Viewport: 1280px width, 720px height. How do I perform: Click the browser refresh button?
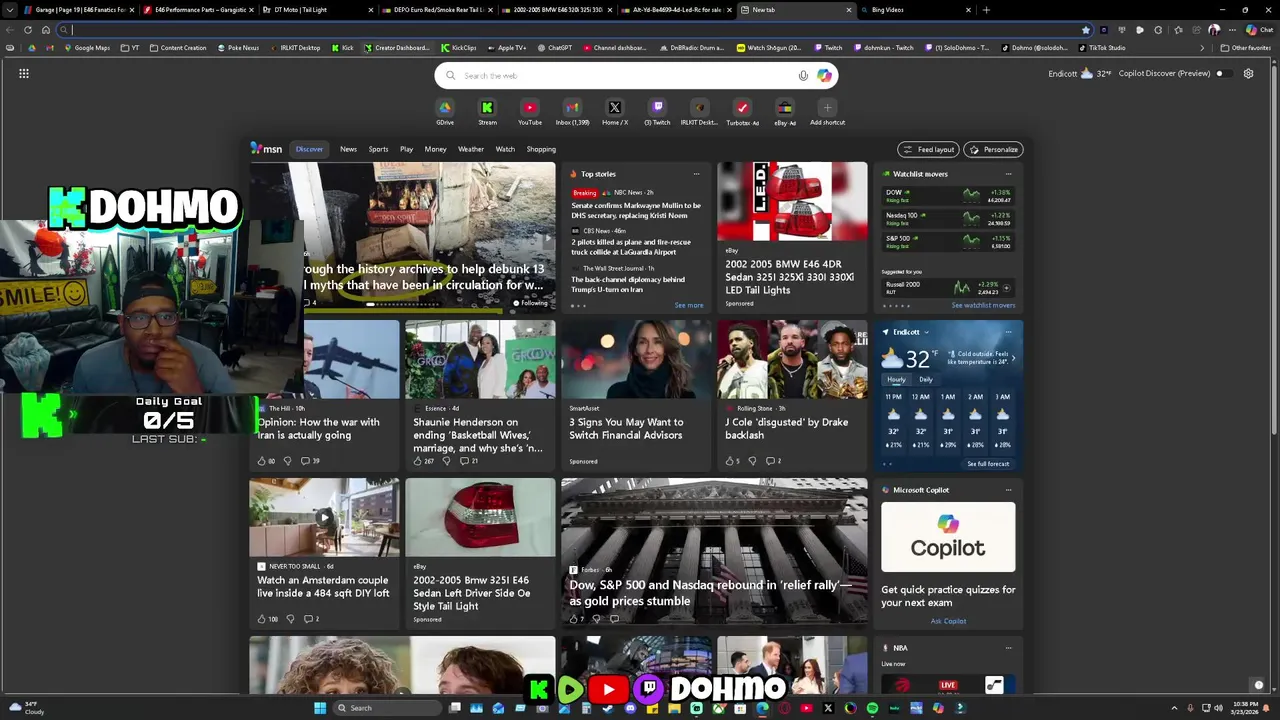(x=28, y=30)
